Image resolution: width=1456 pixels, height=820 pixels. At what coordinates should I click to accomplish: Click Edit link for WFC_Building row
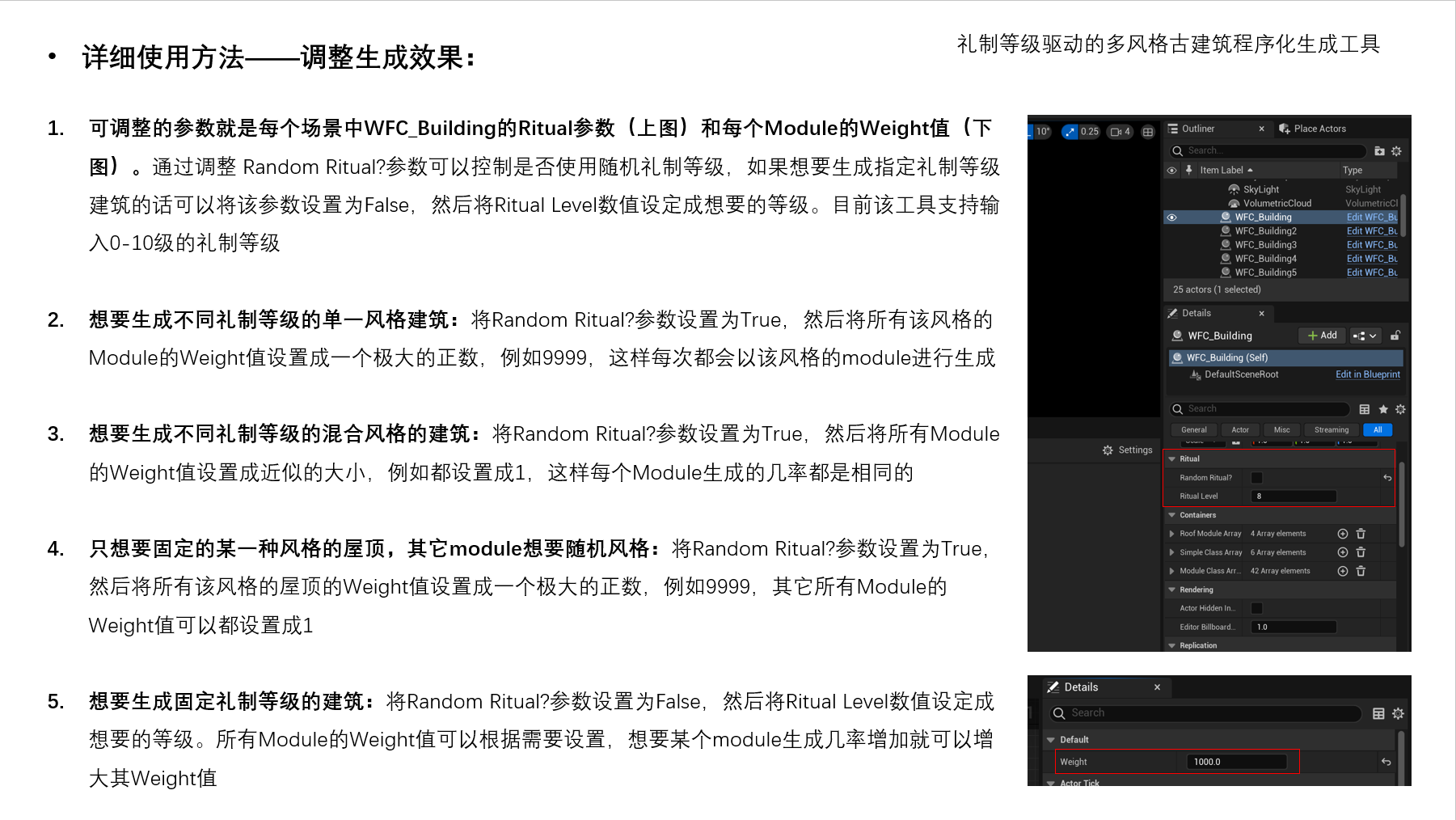click(1372, 218)
